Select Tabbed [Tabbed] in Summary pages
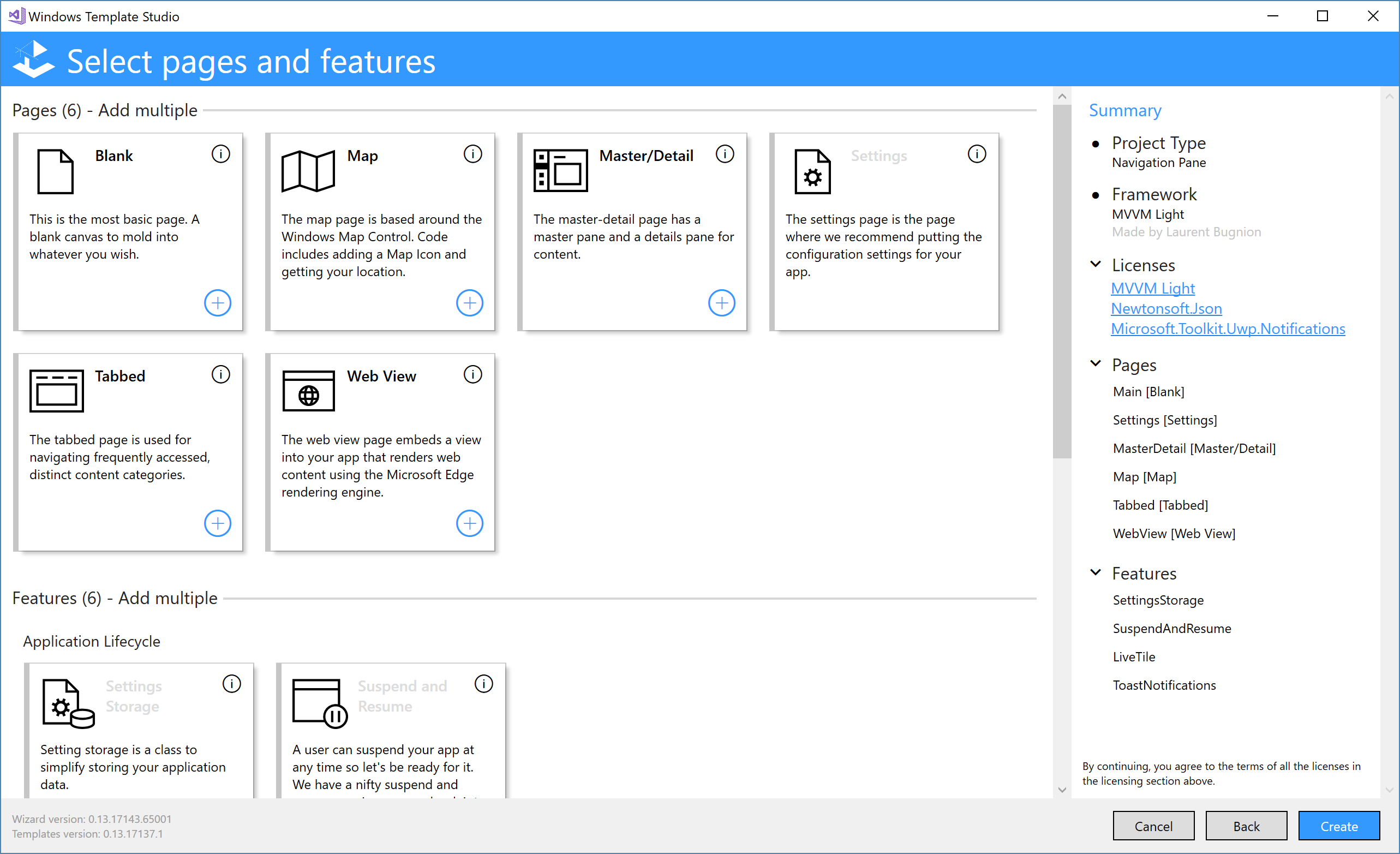The width and height of the screenshot is (1400, 854). tap(1160, 505)
